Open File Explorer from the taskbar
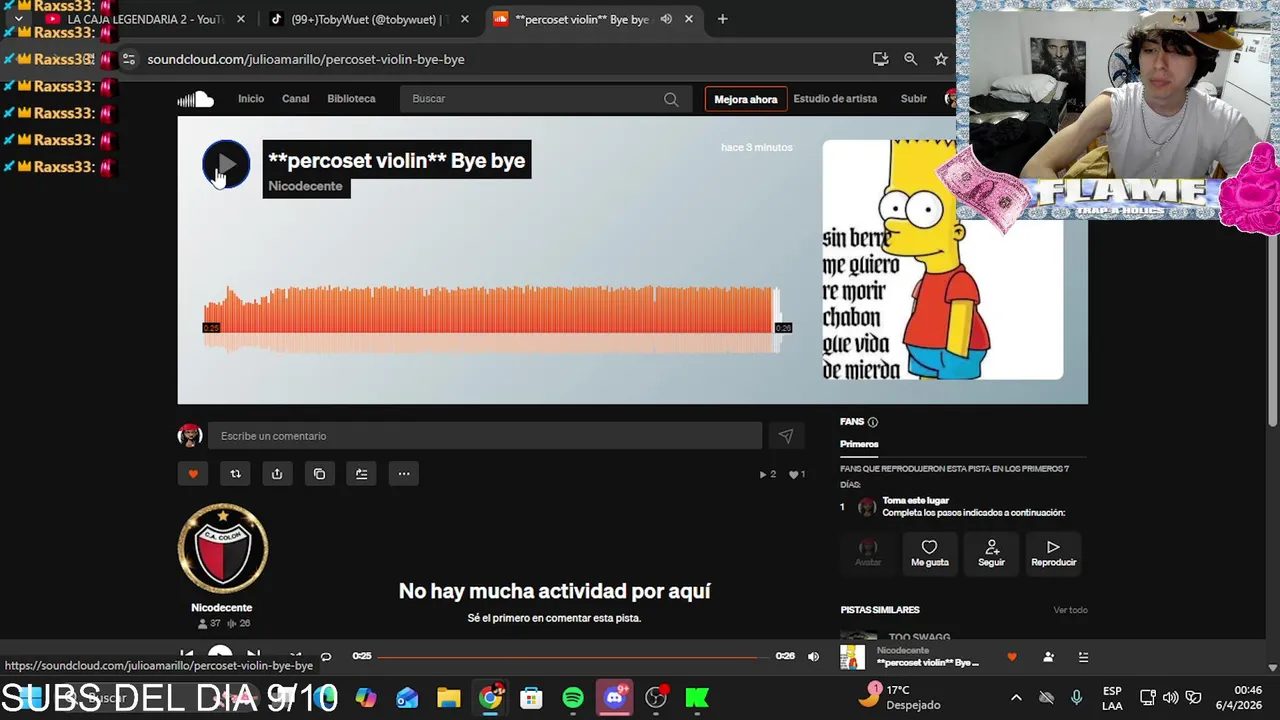This screenshot has width=1280, height=720. click(449, 698)
